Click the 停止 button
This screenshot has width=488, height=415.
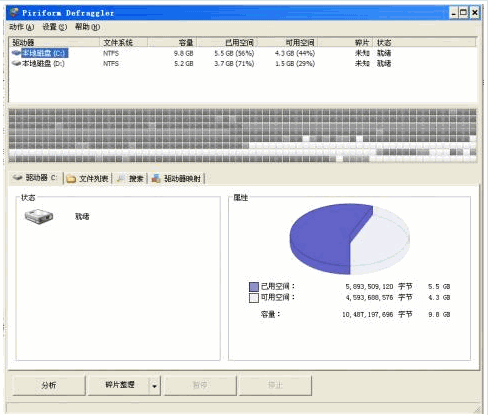(275, 385)
